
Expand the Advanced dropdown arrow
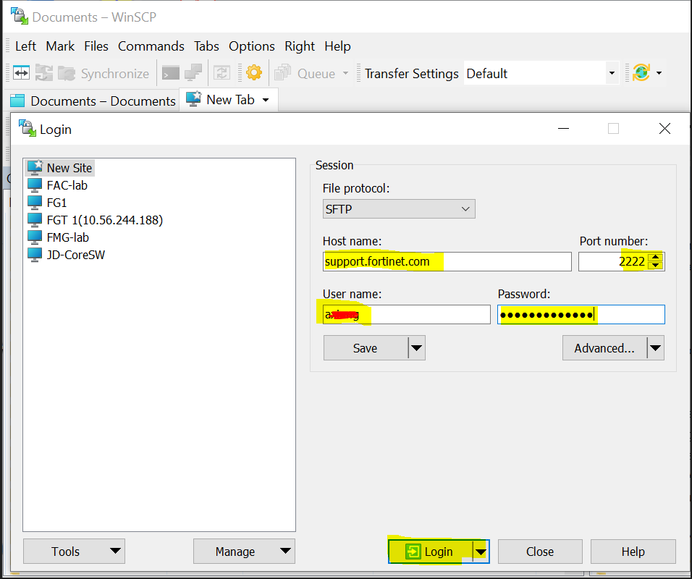(x=656, y=348)
